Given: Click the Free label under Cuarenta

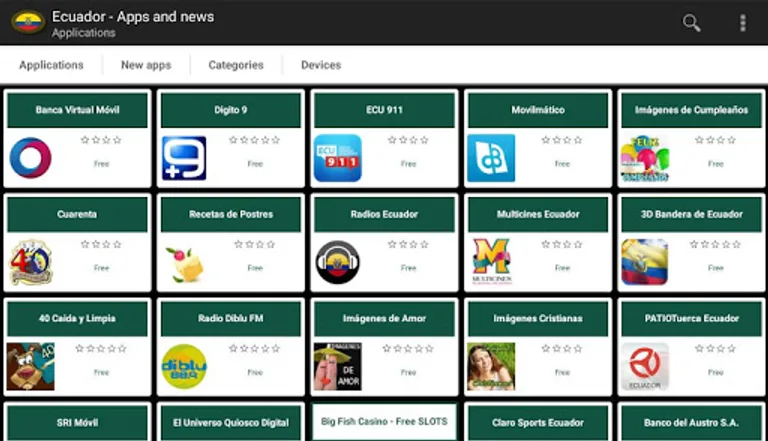Looking at the screenshot, I should pyautogui.click(x=101, y=268).
